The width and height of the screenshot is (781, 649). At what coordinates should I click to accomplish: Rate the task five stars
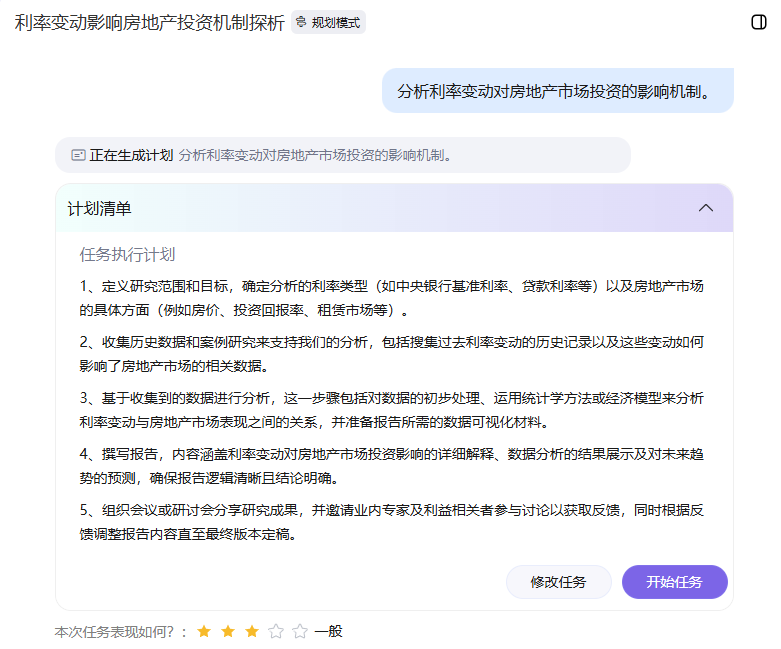click(300, 632)
